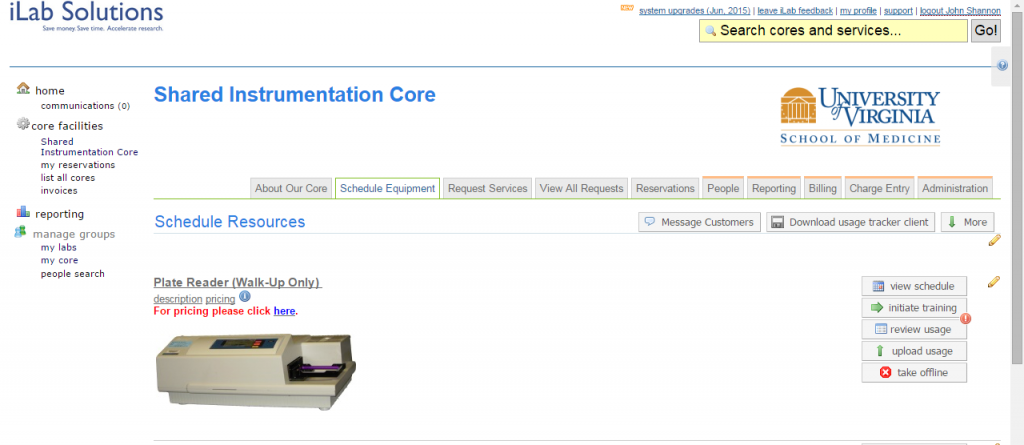1024x445 pixels.
Task: Follow the pricing 'here' link
Action: (x=284, y=311)
